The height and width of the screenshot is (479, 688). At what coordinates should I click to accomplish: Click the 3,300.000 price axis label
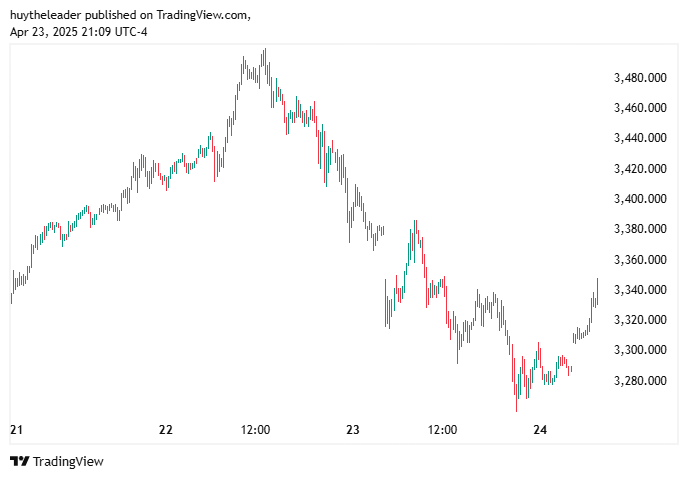tap(640, 350)
